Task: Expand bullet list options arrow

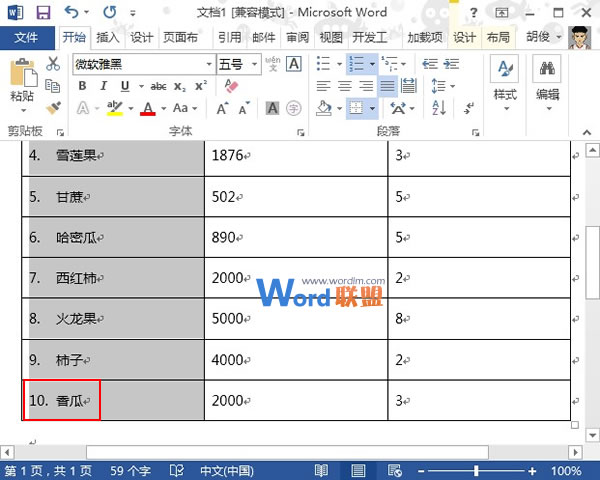Action: (x=339, y=64)
